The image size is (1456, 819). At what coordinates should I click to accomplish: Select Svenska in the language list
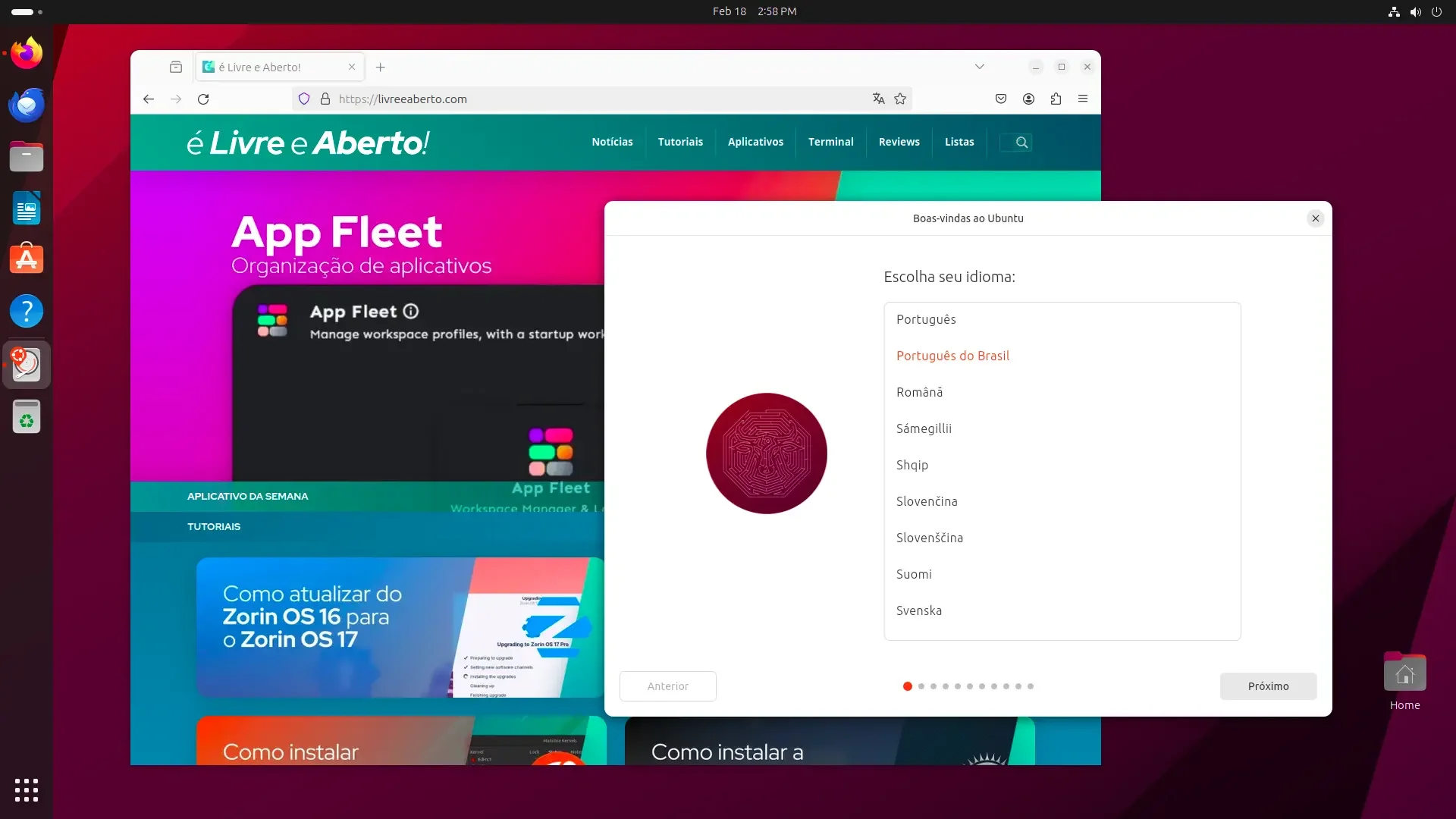(x=1062, y=610)
